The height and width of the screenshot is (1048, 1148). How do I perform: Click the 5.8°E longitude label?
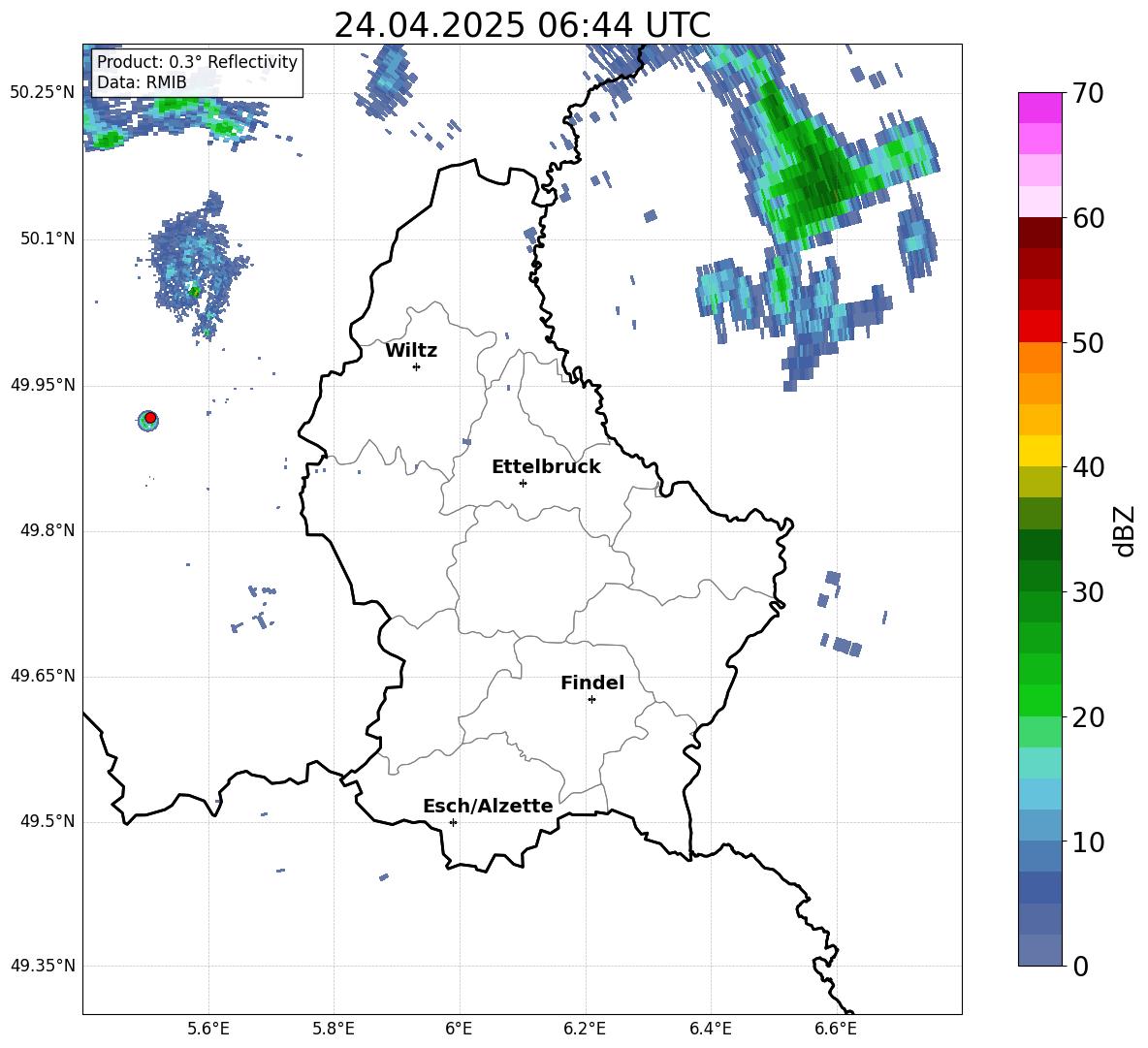pyautogui.click(x=334, y=1030)
